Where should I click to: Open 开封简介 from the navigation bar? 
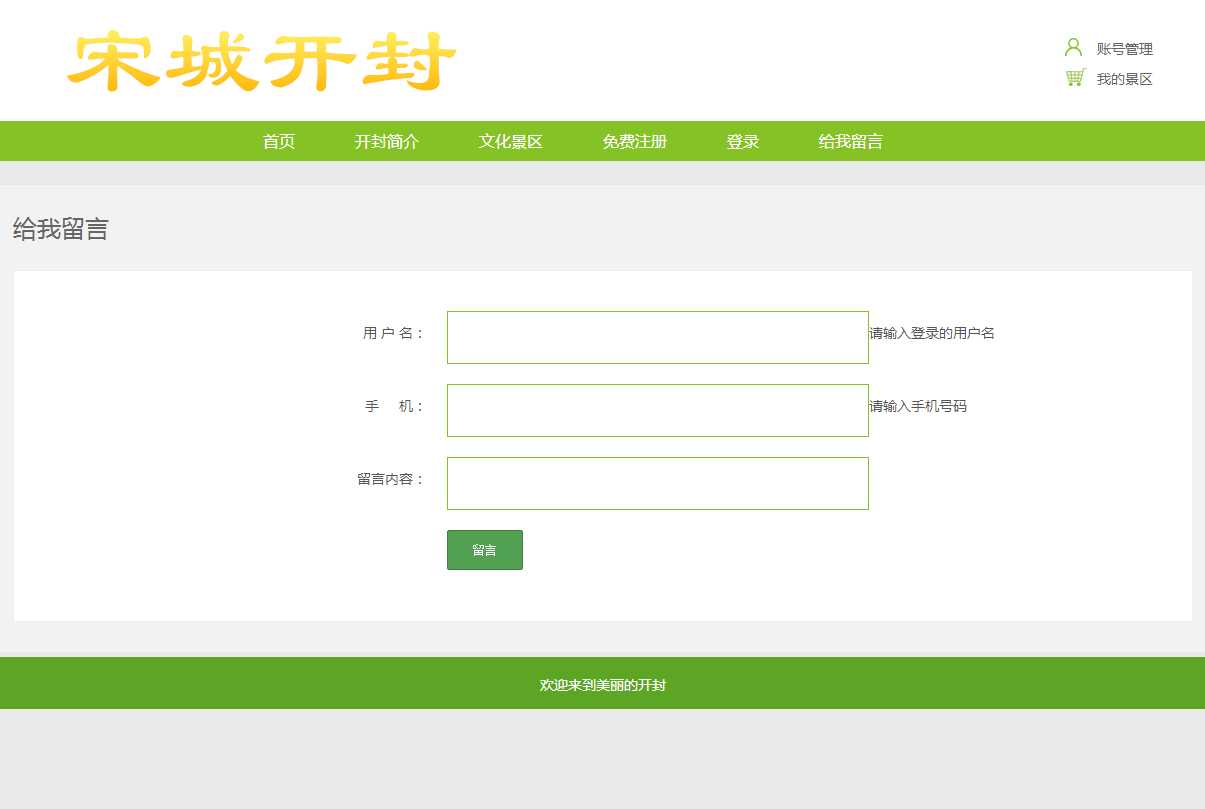pyautogui.click(x=386, y=141)
